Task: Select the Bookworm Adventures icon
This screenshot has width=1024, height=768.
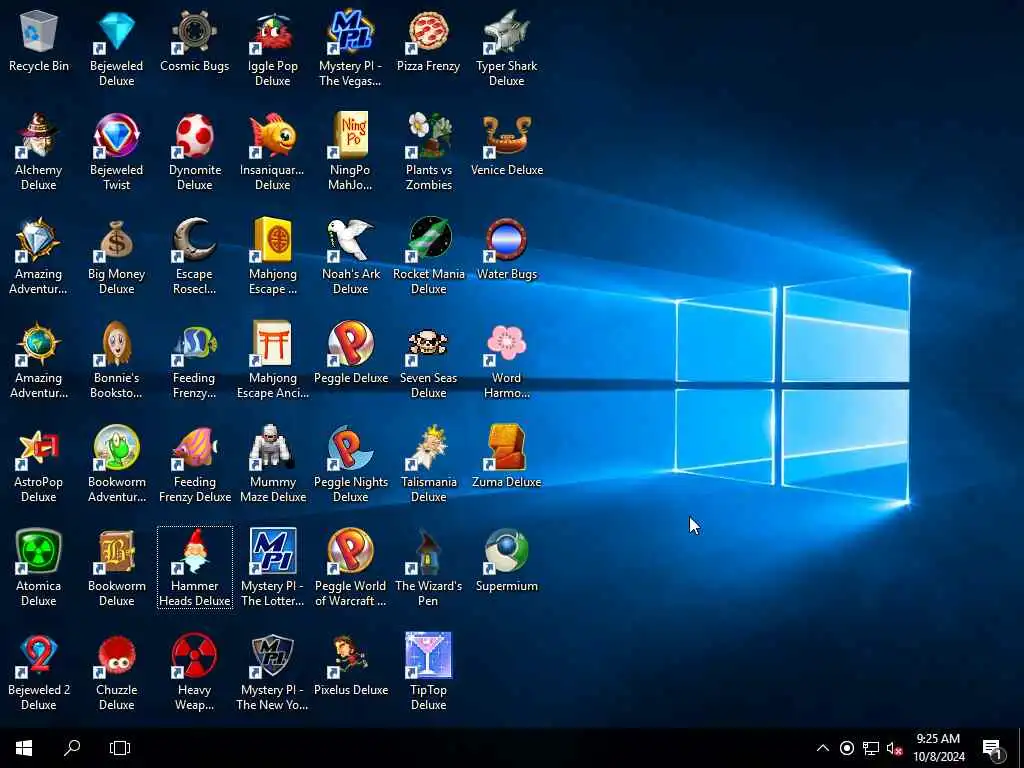Action: [x=116, y=447]
